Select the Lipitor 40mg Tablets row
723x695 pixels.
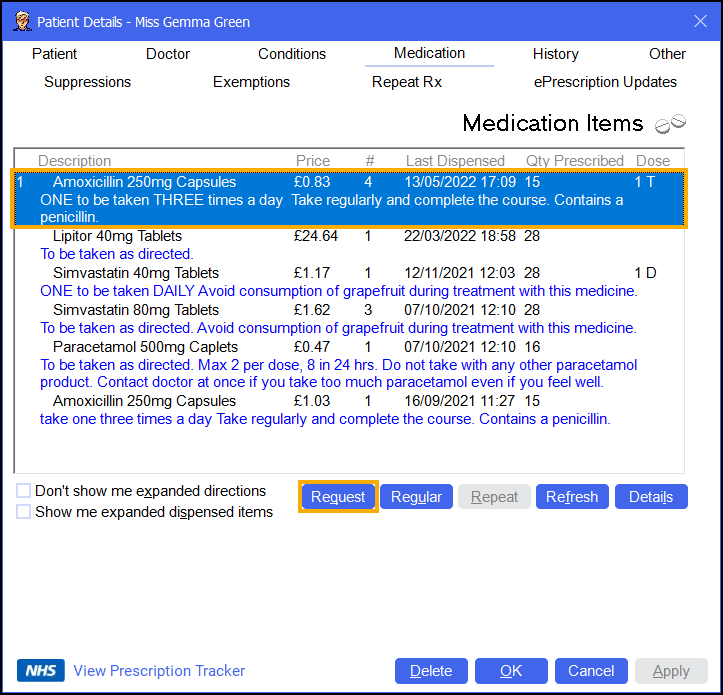pyautogui.click(x=118, y=236)
